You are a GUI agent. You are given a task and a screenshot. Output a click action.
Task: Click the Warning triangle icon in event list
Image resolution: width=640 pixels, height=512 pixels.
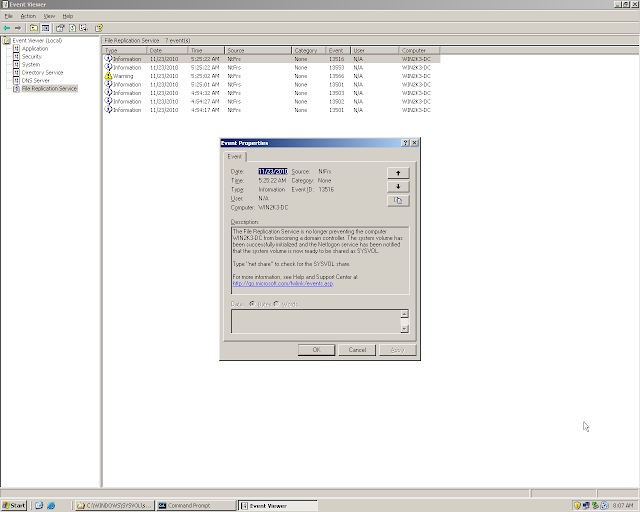(108, 76)
